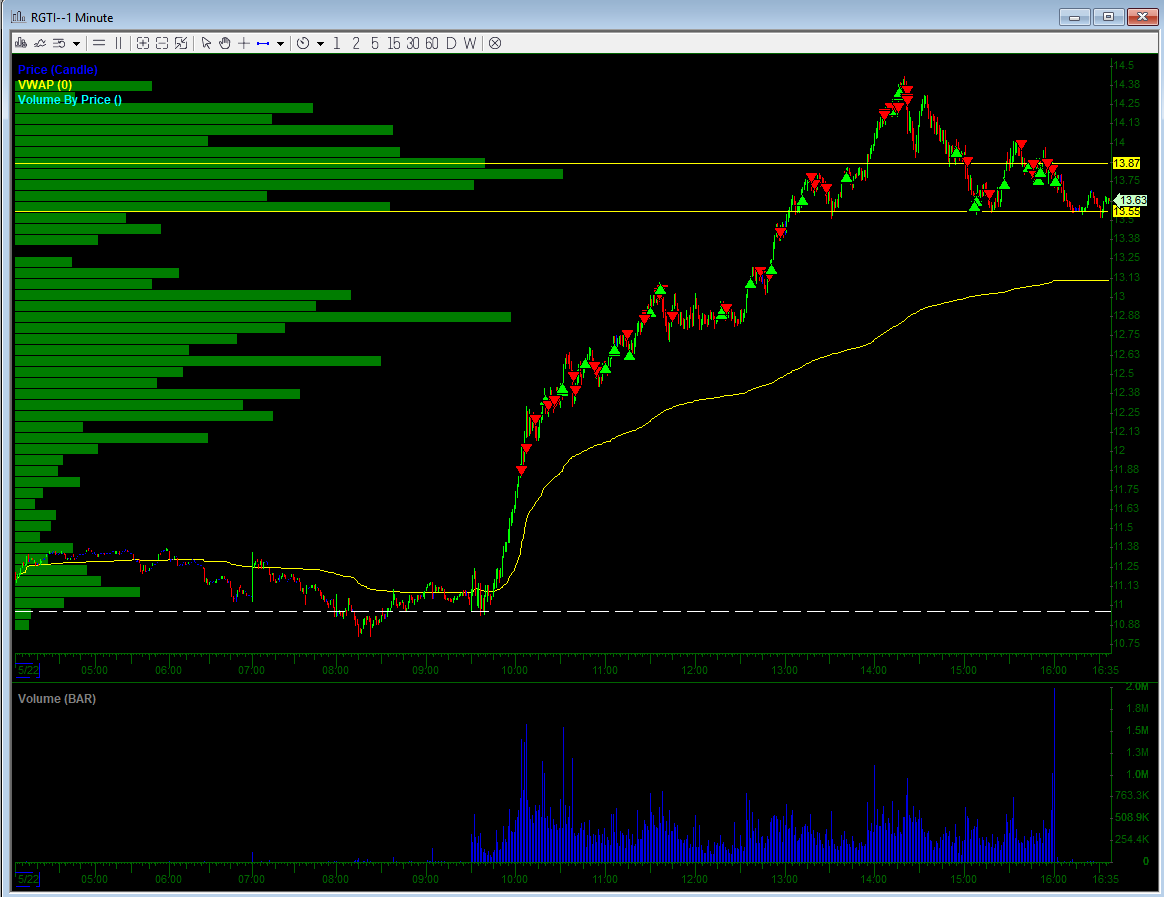Click the chart settings list icon
Image resolution: width=1164 pixels, height=897 pixels.
pos(59,43)
